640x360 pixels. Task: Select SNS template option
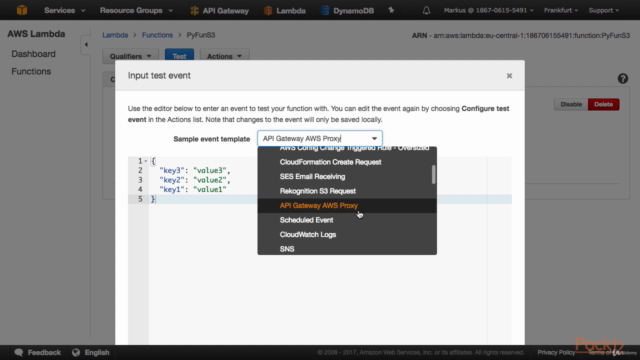tap(347, 249)
